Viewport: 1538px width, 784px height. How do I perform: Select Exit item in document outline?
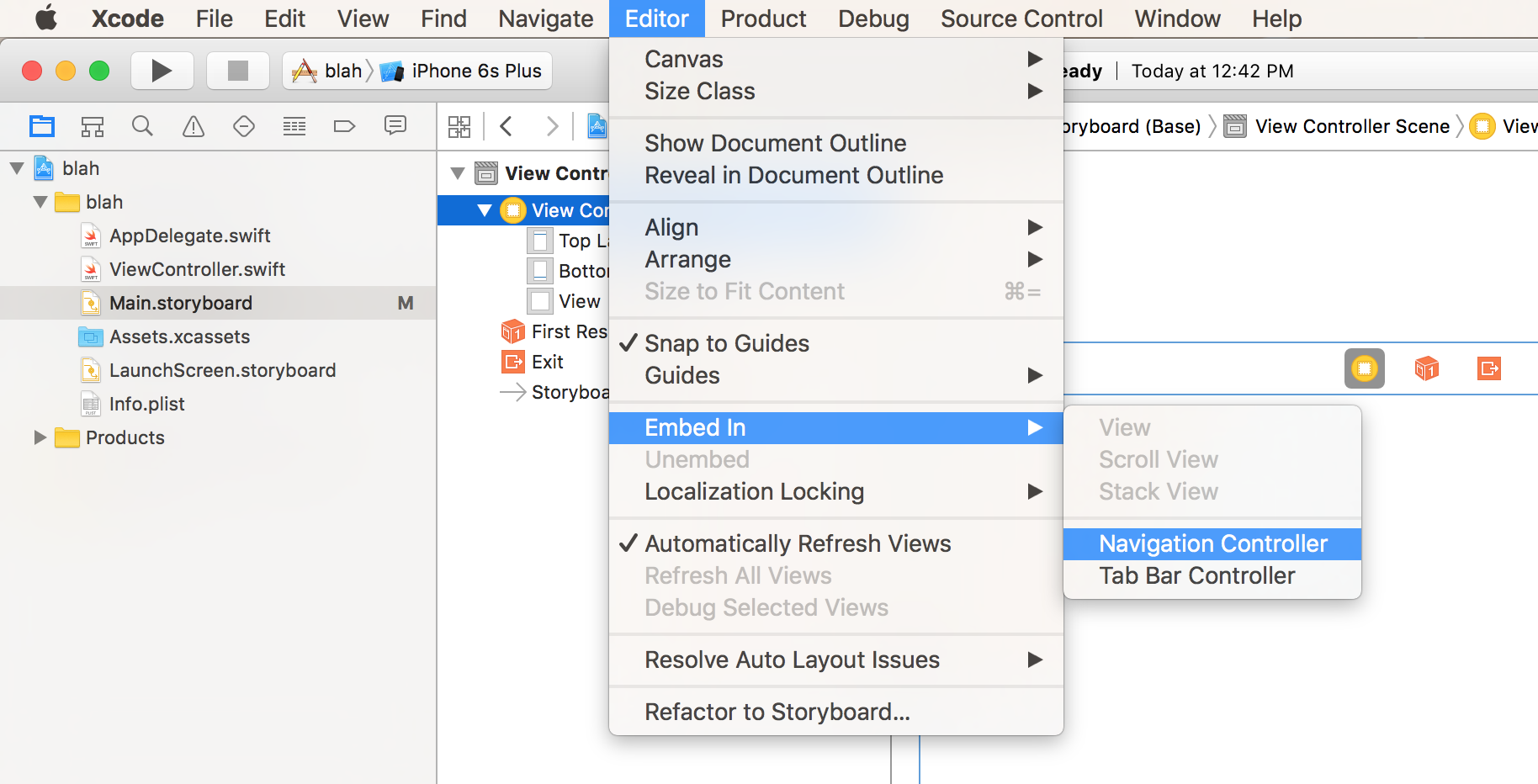coord(523,362)
